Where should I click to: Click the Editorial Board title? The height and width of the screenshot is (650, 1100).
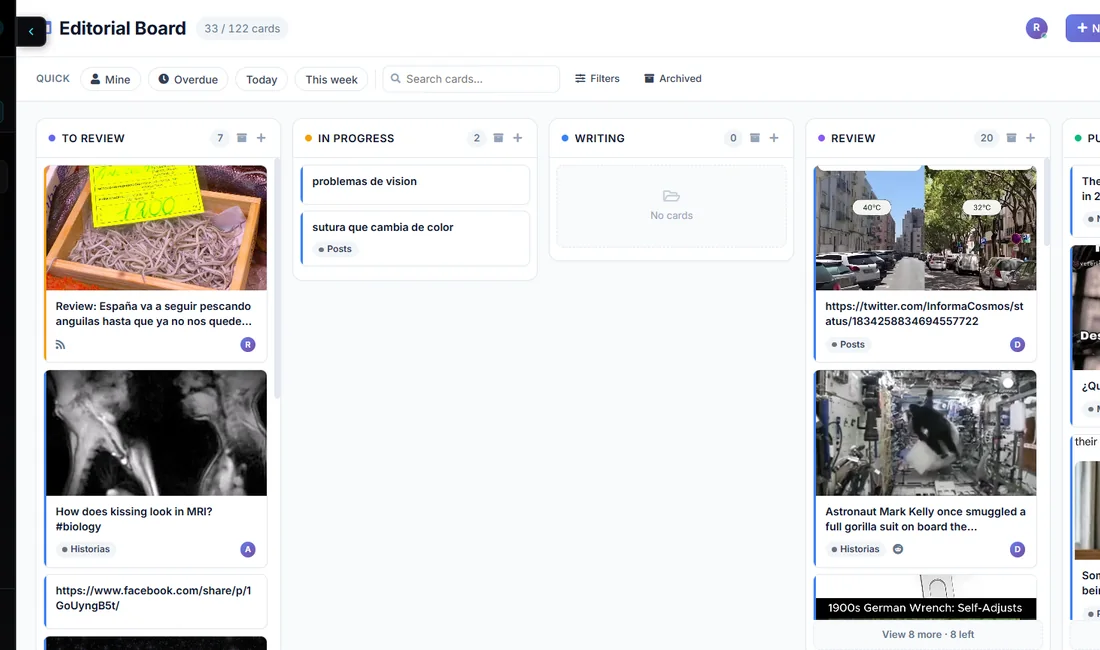[x=123, y=28]
